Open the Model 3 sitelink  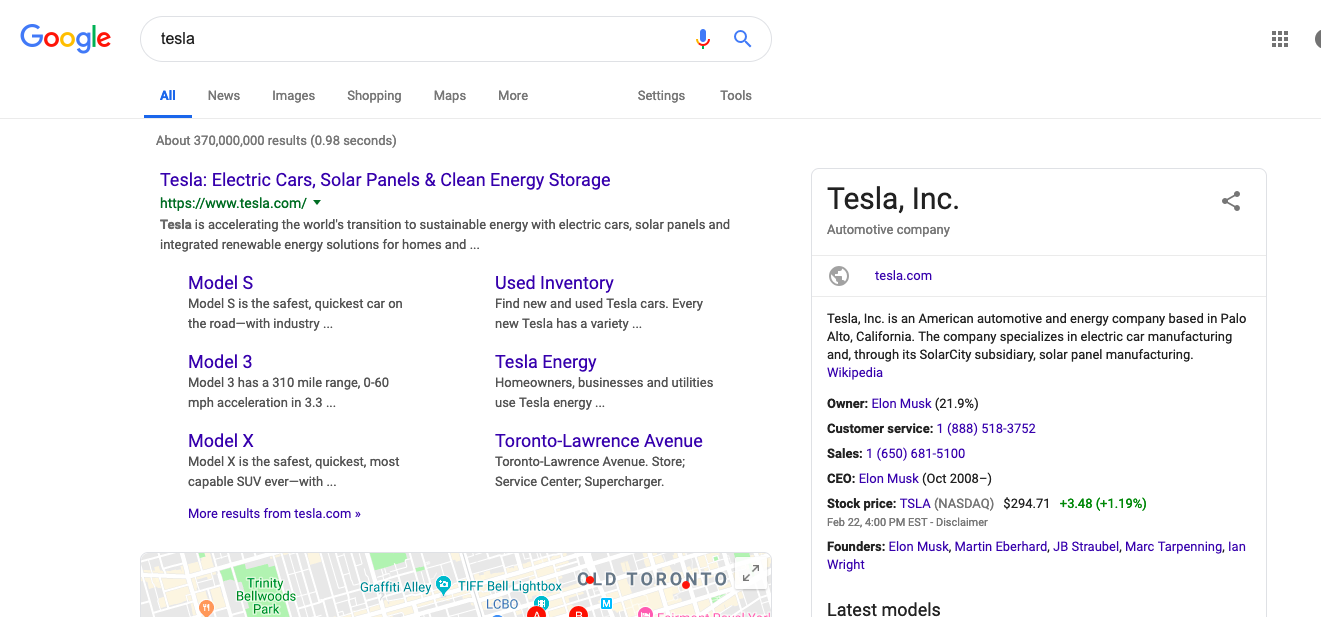(220, 362)
